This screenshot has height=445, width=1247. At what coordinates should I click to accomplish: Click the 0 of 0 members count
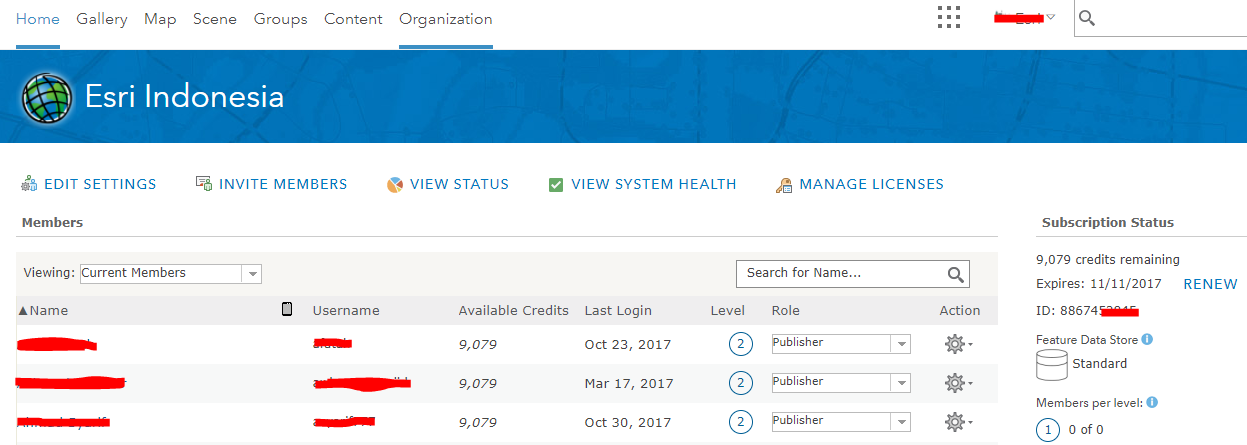(1087, 430)
